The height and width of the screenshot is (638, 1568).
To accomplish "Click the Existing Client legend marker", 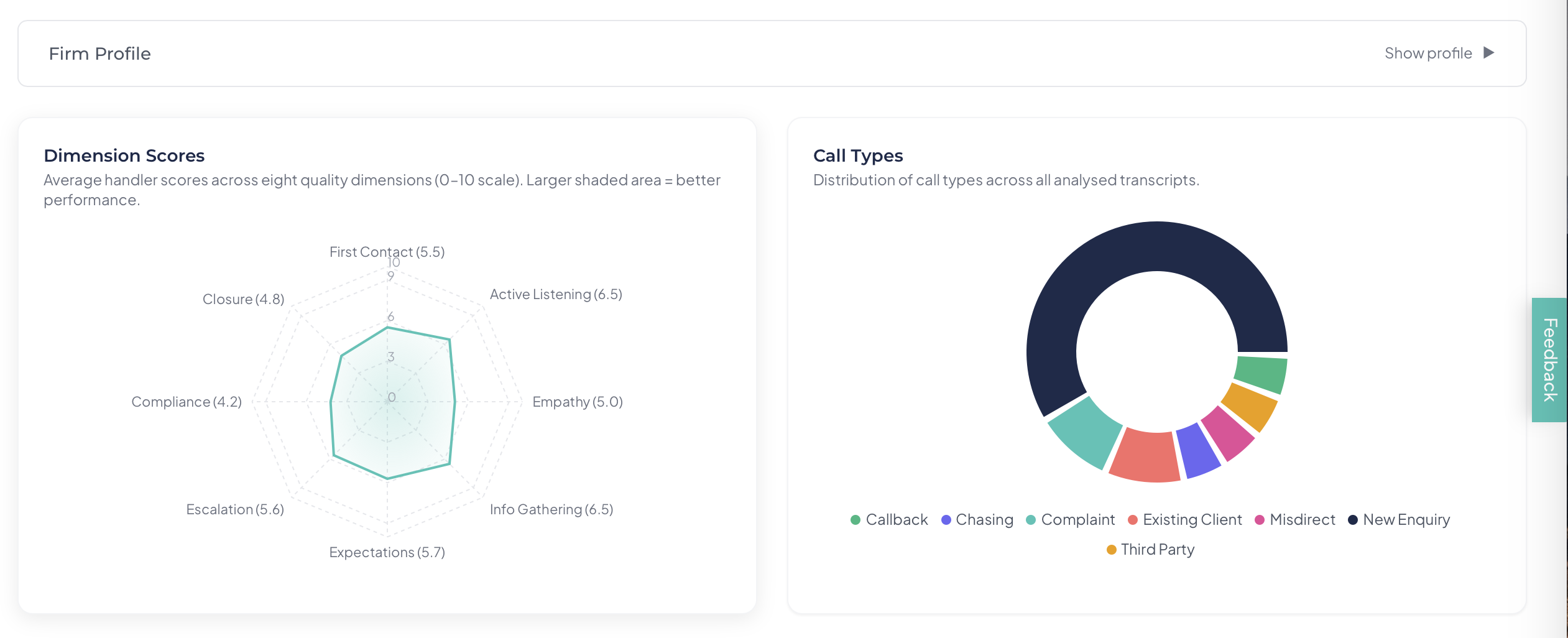I will click(1133, 519).
